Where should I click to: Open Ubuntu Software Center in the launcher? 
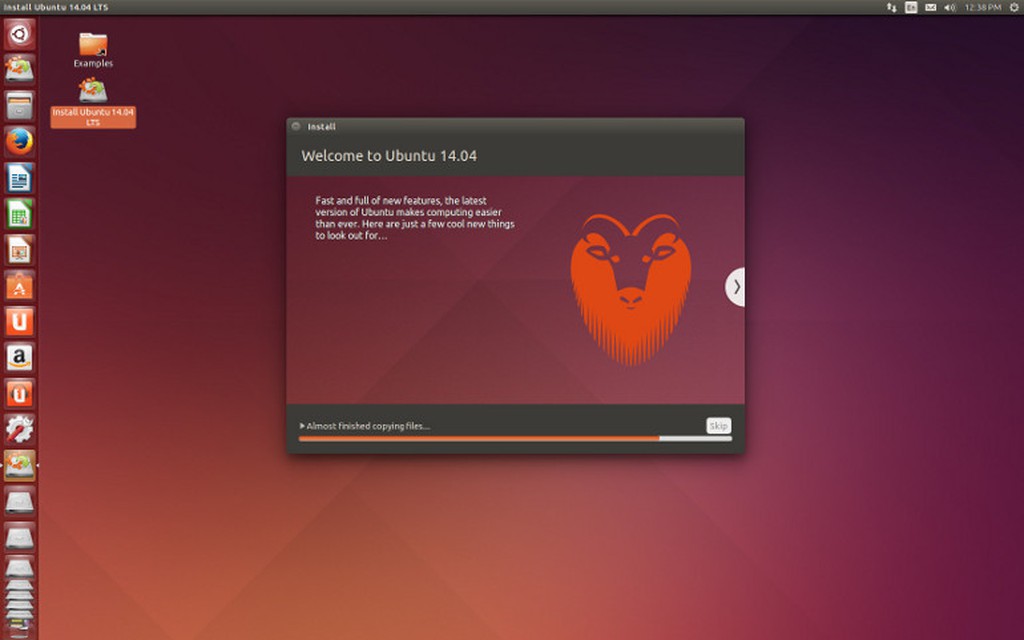[x=19, y=285]
